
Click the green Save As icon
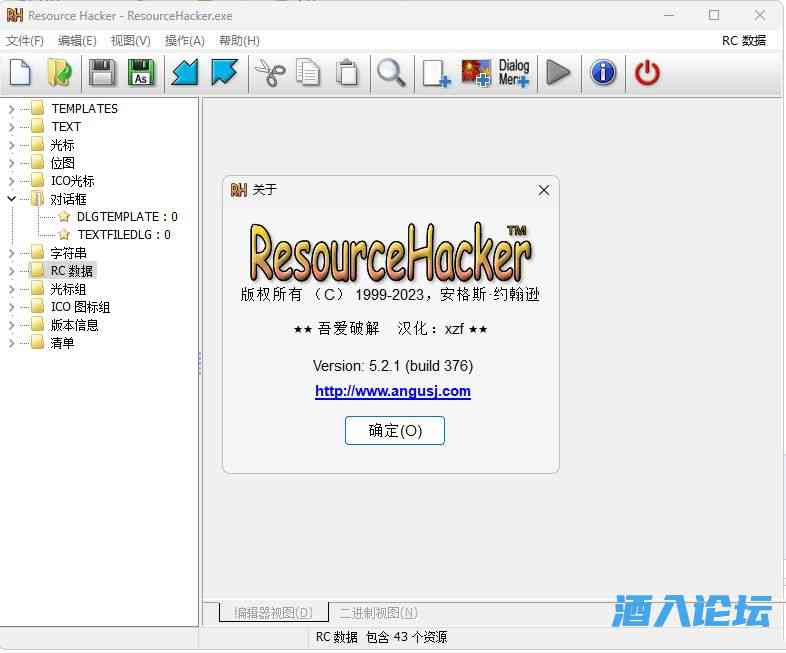141,73
